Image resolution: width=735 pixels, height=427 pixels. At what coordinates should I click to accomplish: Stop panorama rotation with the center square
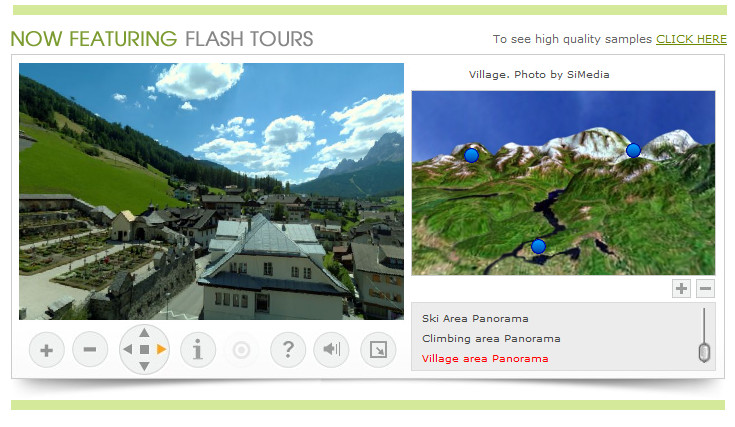144,350
